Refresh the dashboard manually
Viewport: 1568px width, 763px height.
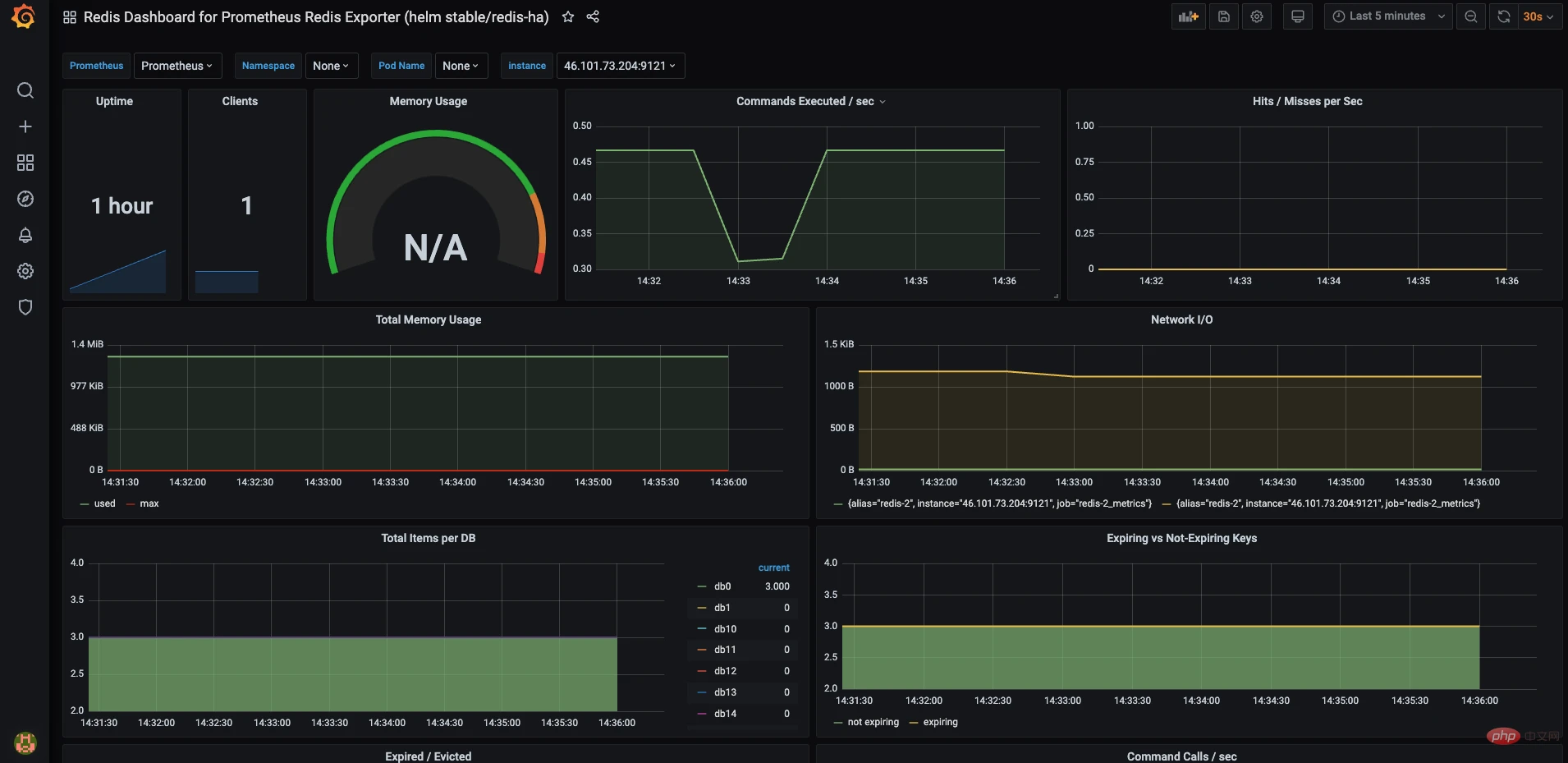1503,16
